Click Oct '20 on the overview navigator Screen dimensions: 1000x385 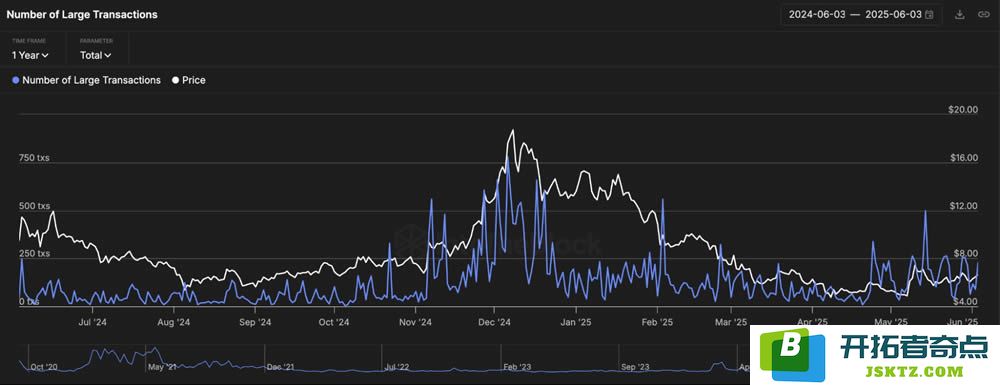(x=44, y=367)
